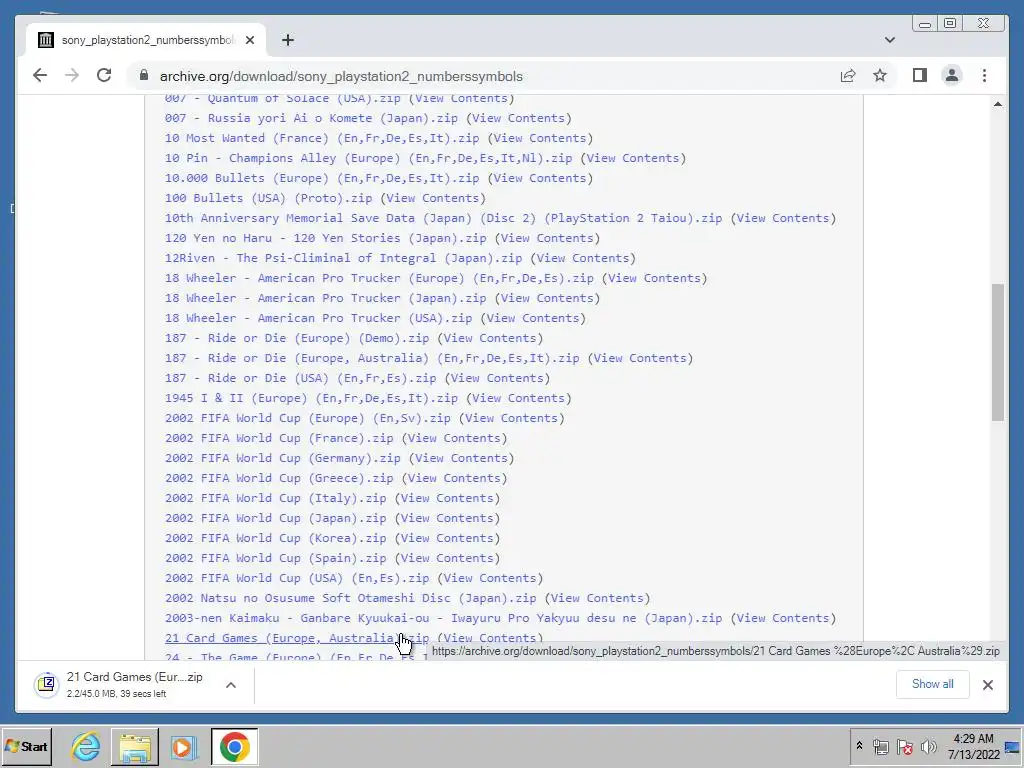The width and height of the screenshot is (1024, 768).
Task: Select the sony_playstation2_numberssymbols tab
Action: pyautogui.click(x=147, y=40)
